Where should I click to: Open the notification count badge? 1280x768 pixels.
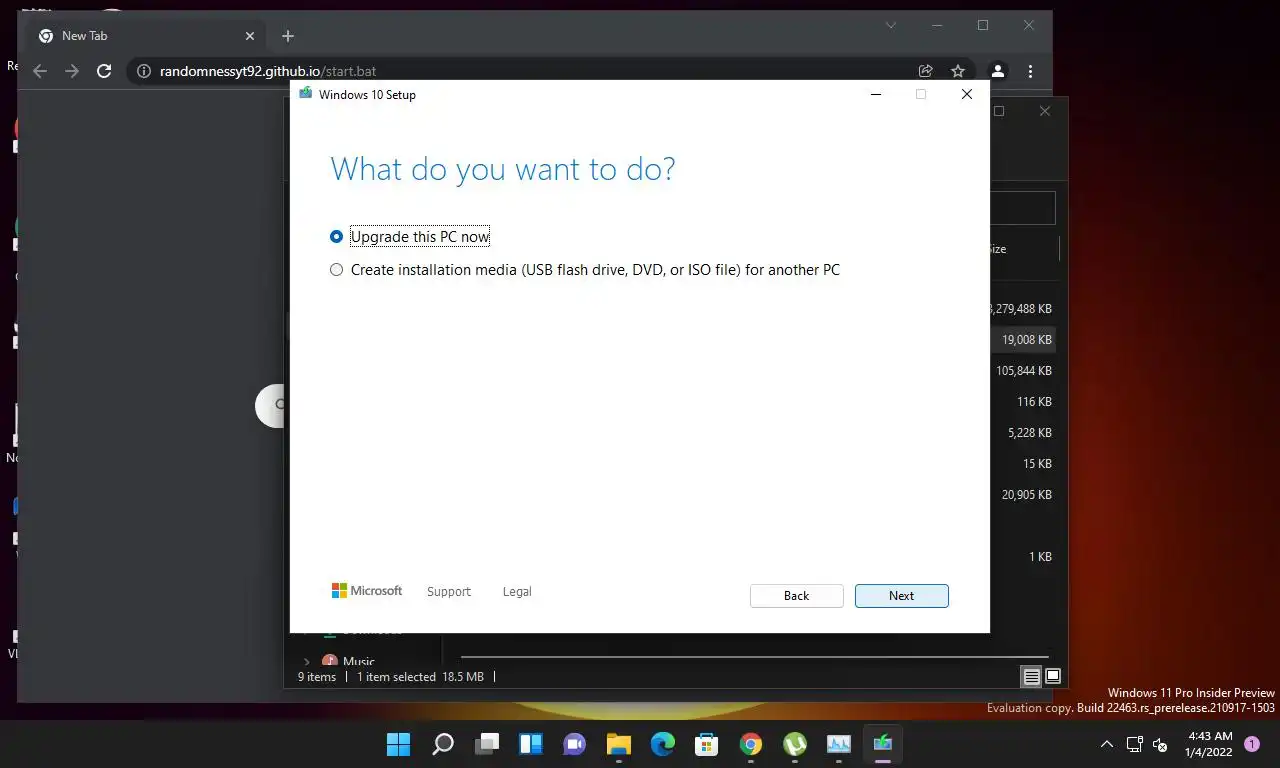[x=1252, y=744]
